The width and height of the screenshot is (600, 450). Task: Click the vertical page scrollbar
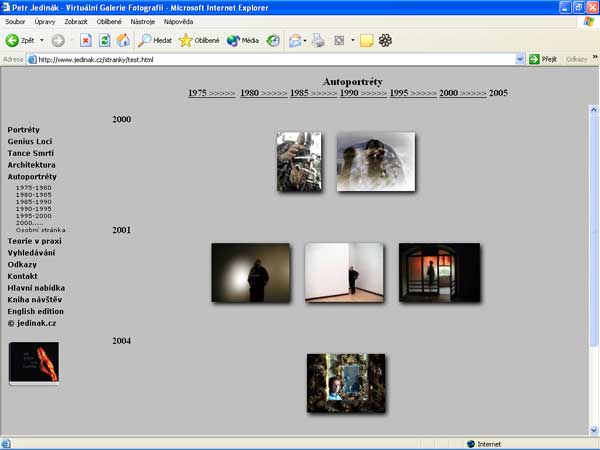(x=593, y=250)
